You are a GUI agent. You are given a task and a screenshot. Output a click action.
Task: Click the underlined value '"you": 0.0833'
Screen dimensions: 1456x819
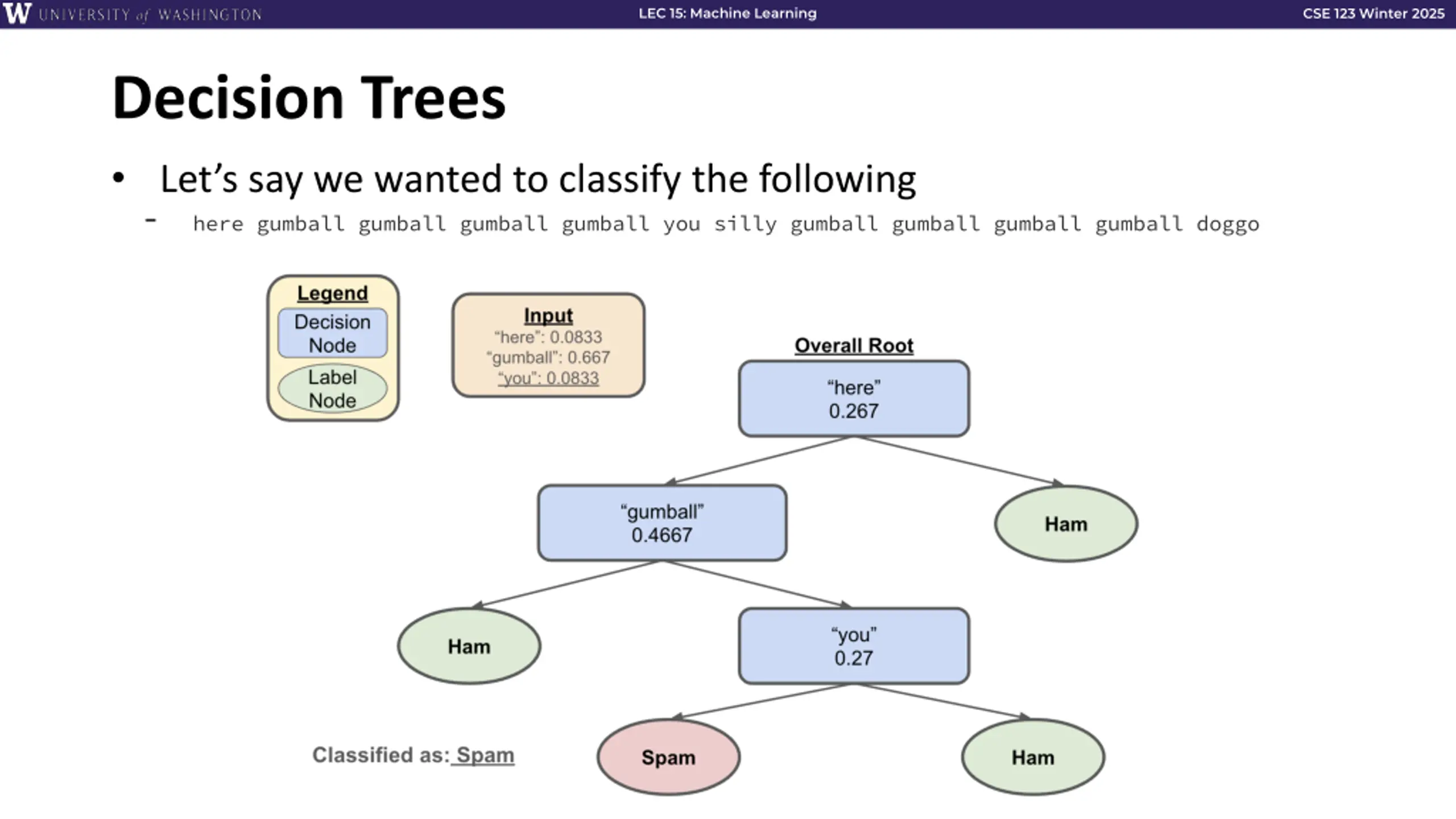click(548, 378)
